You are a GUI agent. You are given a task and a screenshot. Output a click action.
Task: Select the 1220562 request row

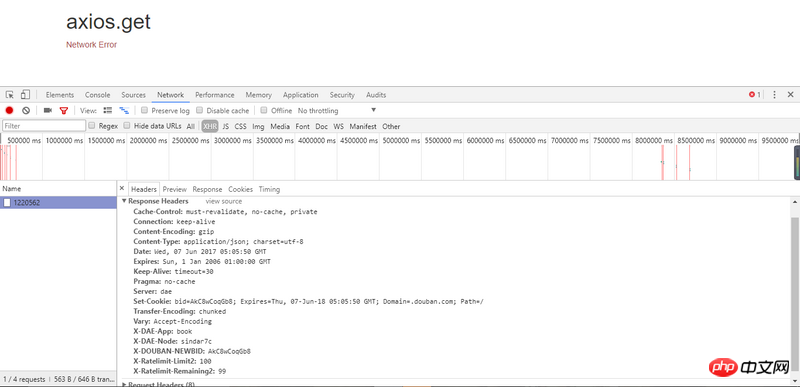click(58, 202)
